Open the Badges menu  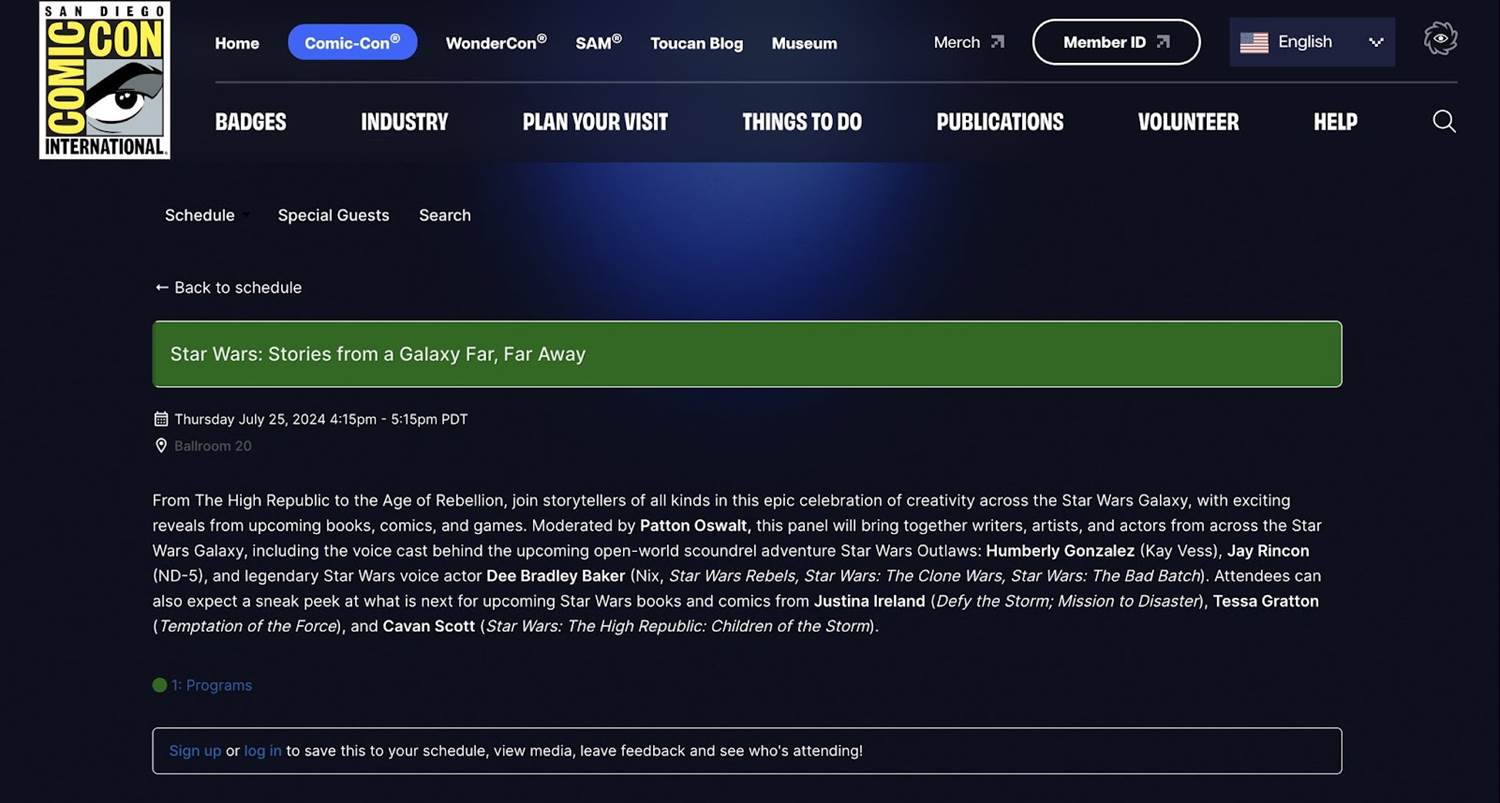[x=250, y=122]
